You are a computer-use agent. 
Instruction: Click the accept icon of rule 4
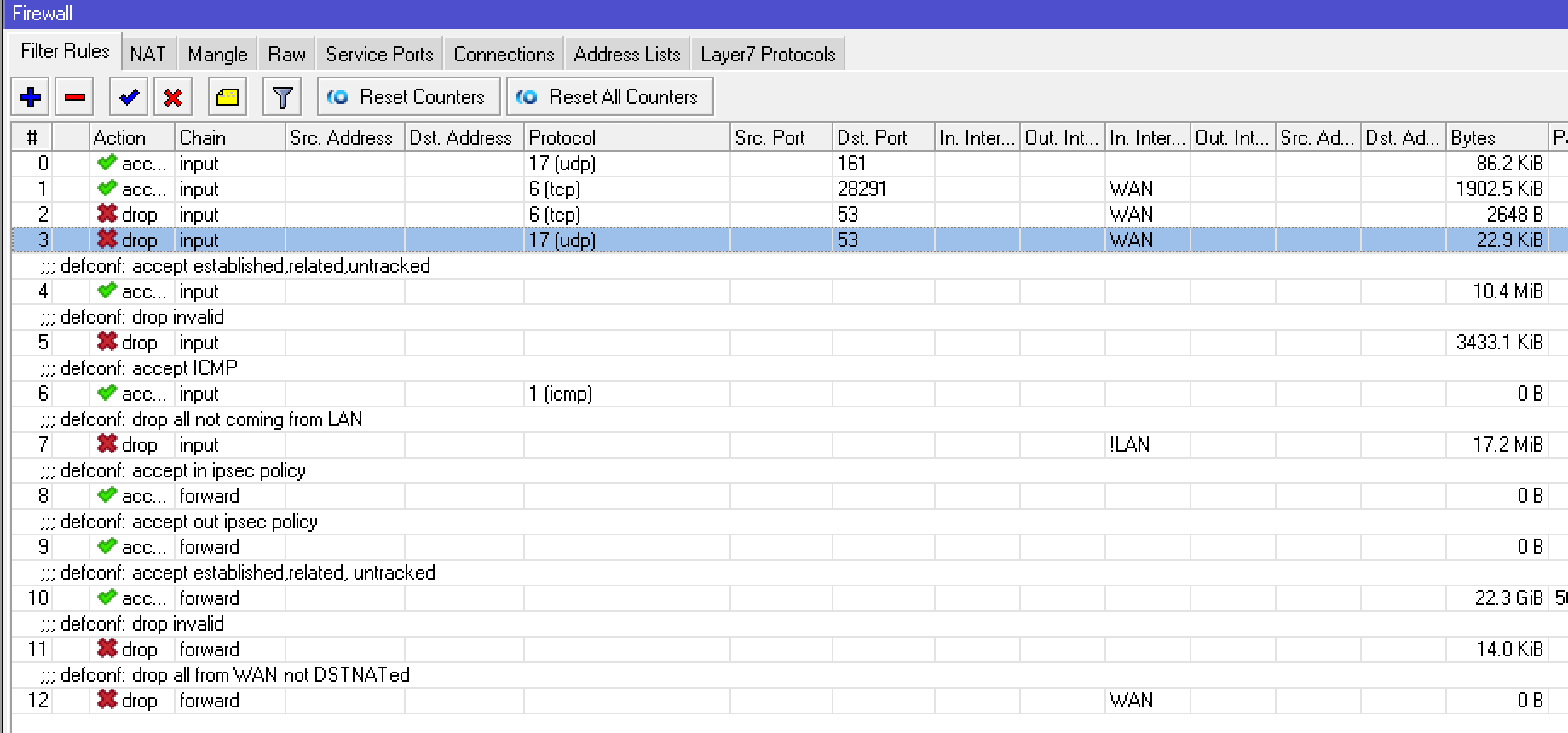click(107, 291)
